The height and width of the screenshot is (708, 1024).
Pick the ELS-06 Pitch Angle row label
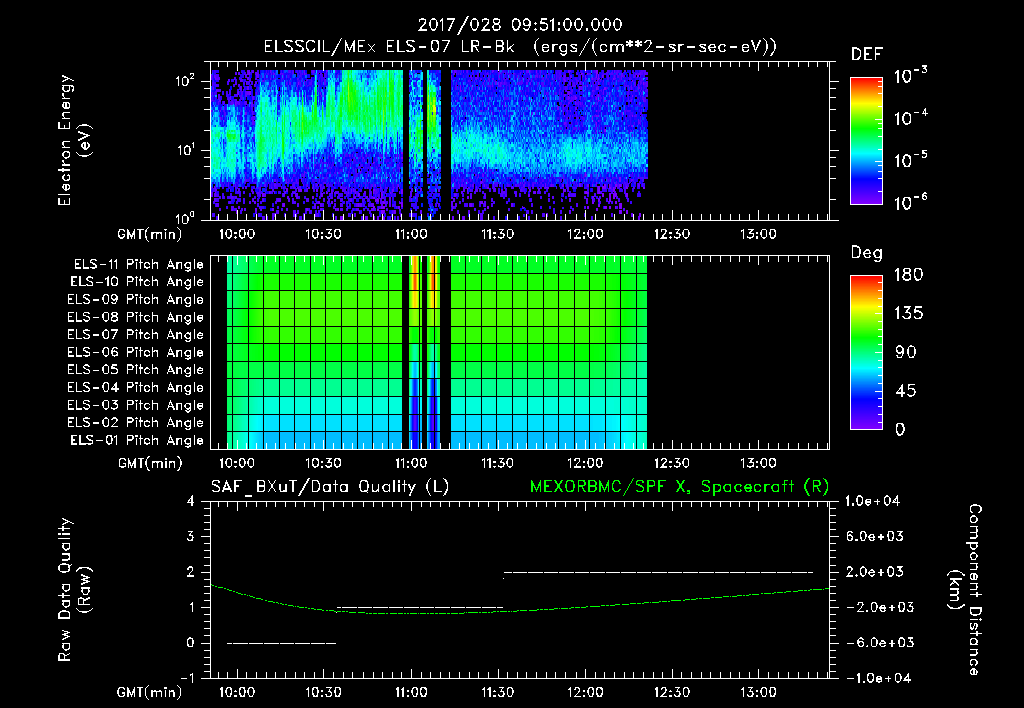[136, 353]
